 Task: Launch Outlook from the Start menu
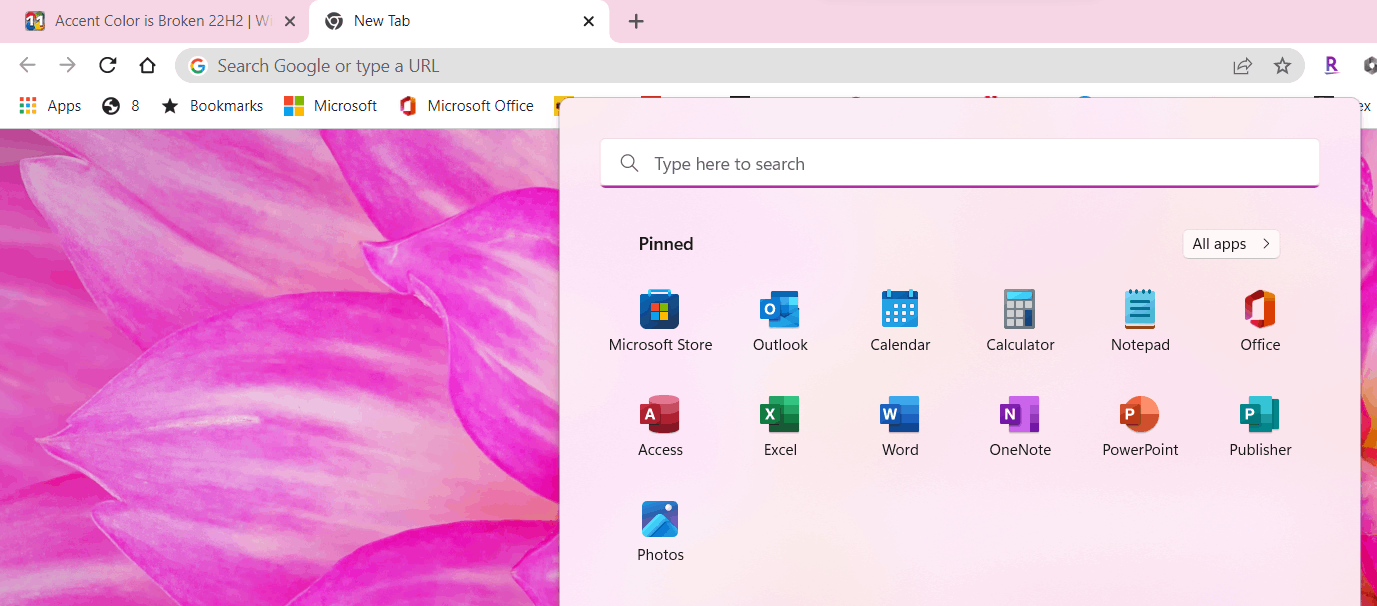[780, 320]
